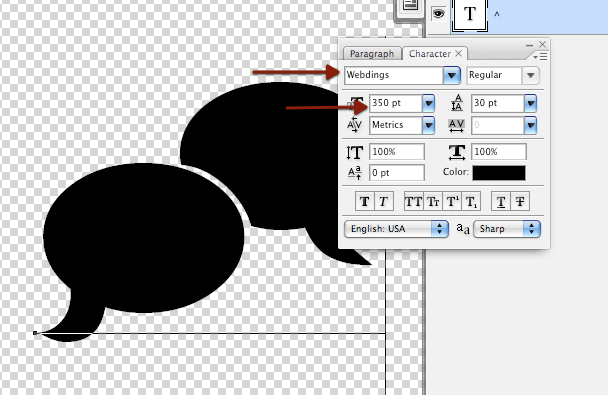Click the vertical scale icon
Screen dimensions: 608x395
coord(354,152)
